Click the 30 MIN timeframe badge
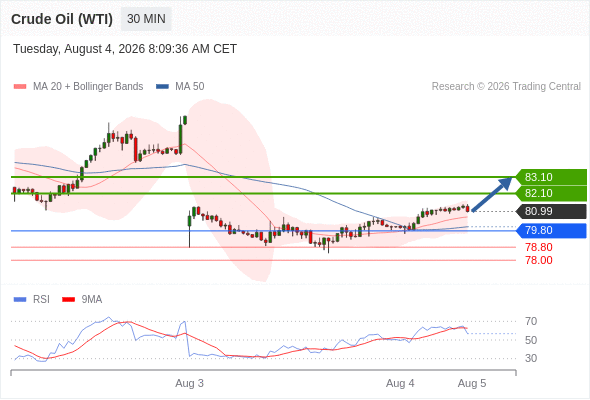 [146, 19]
